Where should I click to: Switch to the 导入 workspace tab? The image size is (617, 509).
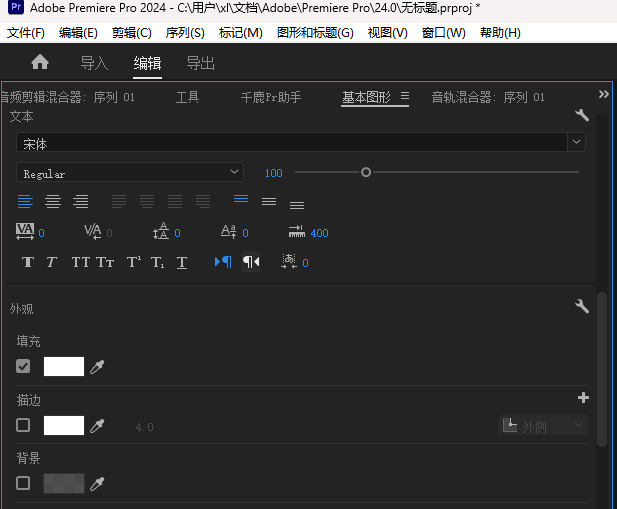click(x=94, y=63)
